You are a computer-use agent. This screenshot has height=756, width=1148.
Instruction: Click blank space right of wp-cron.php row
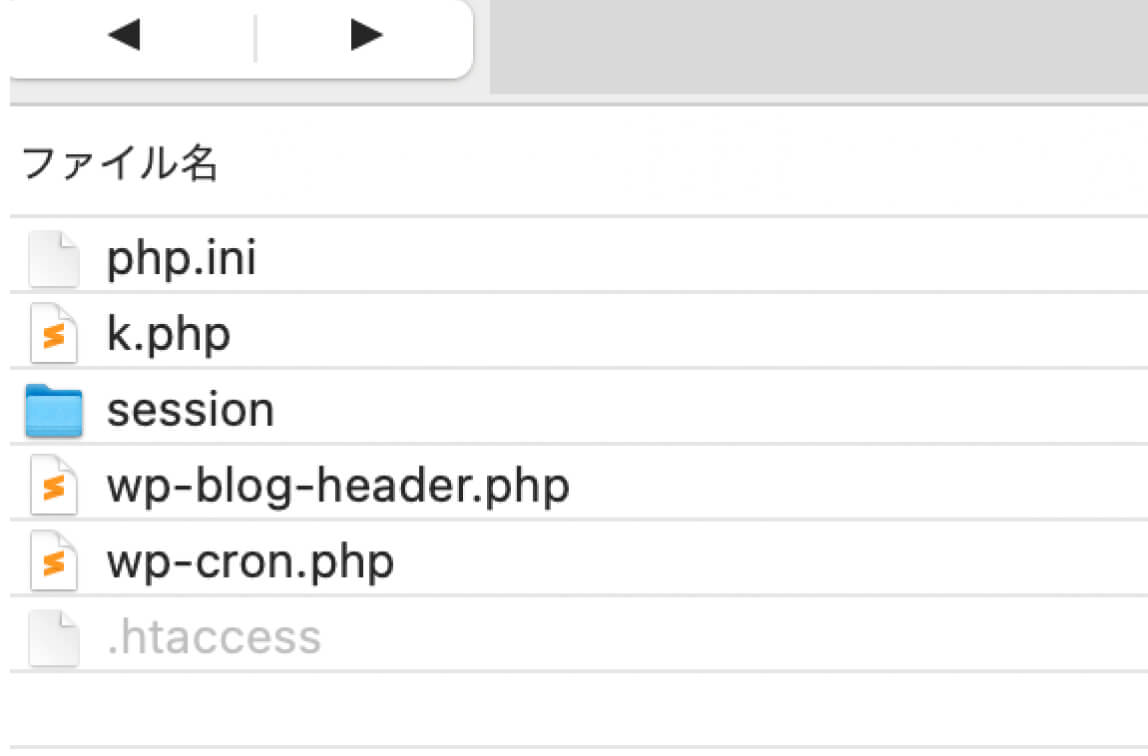point(769,561)
